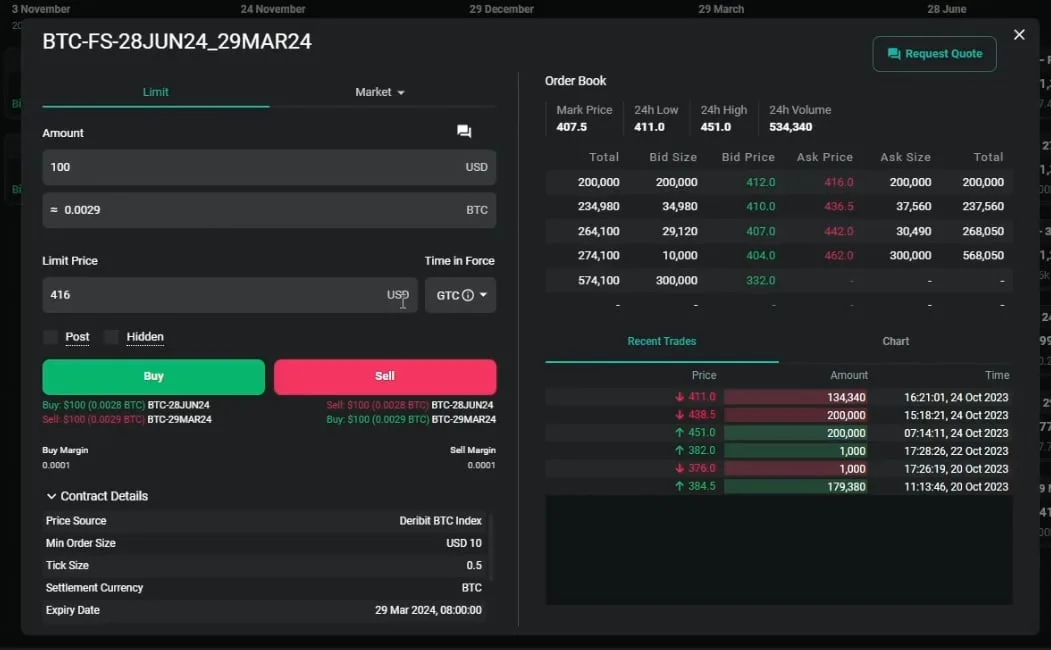Click the Deribit BTC Index price source value
Screen dimensions: 1051x650
tap(440, 521)
